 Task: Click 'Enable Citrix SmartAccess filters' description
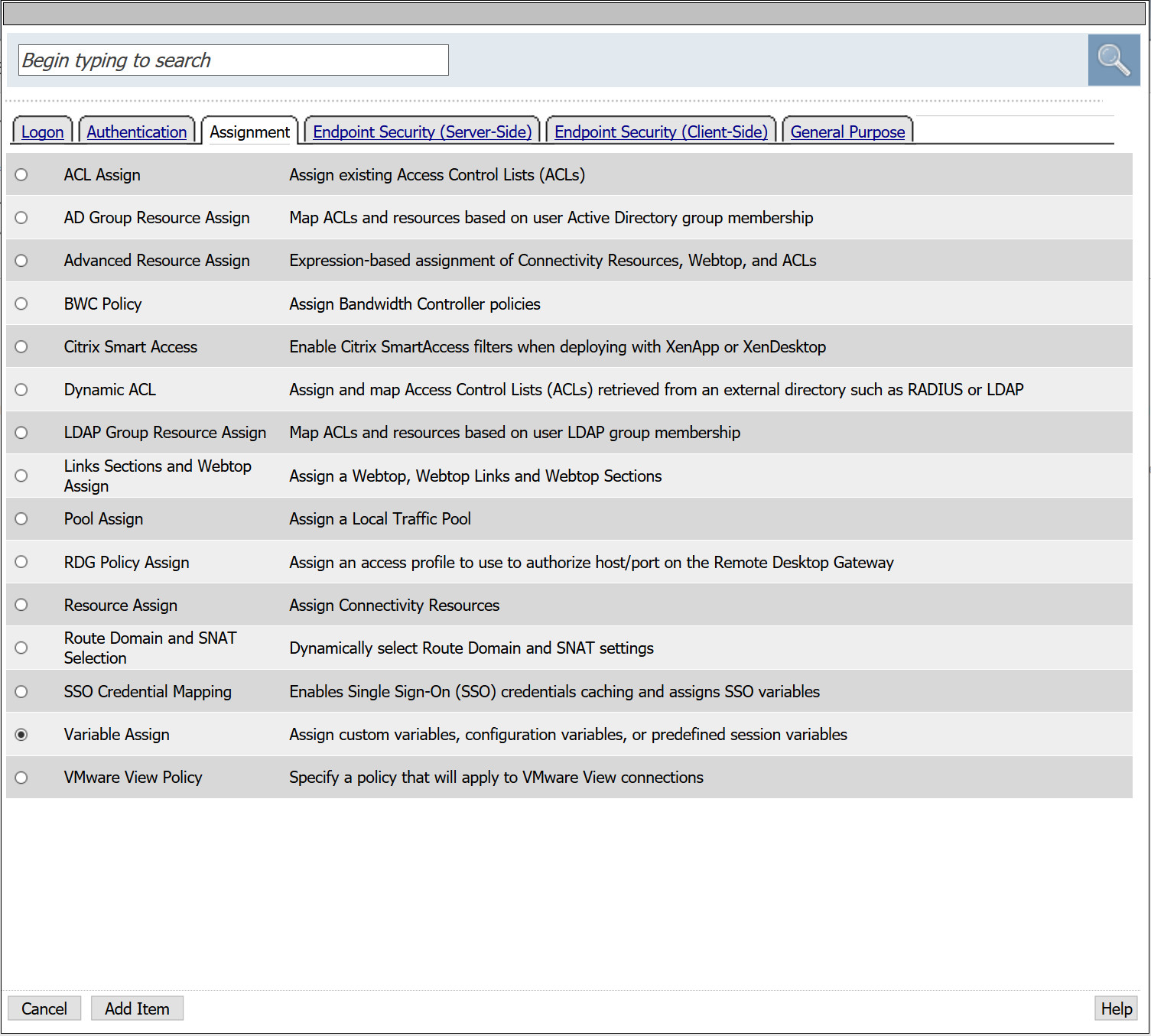pos(558,347)
